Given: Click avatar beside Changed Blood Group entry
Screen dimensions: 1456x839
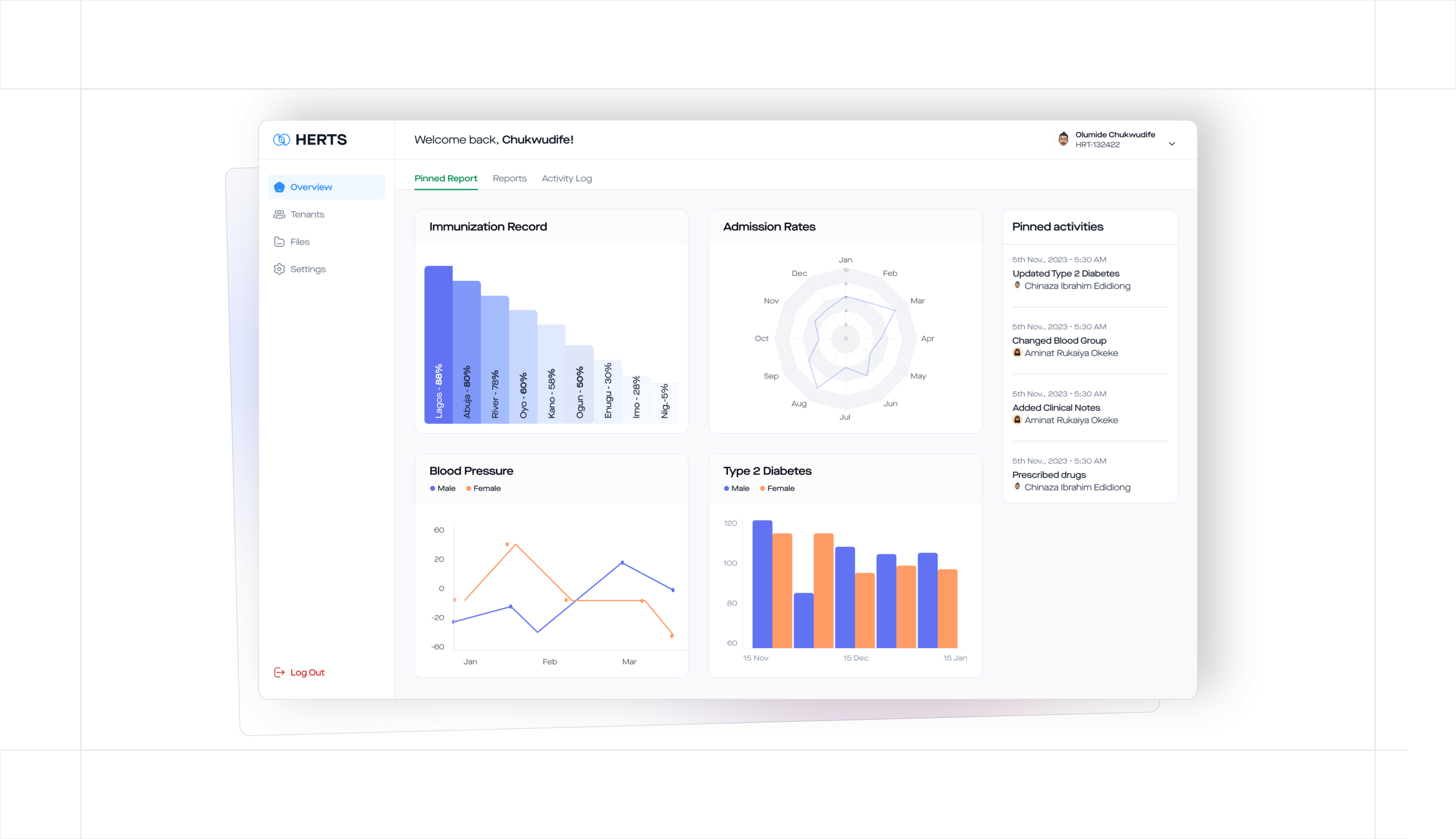Looking at the screenshot, I should (x=1017, y=353).
